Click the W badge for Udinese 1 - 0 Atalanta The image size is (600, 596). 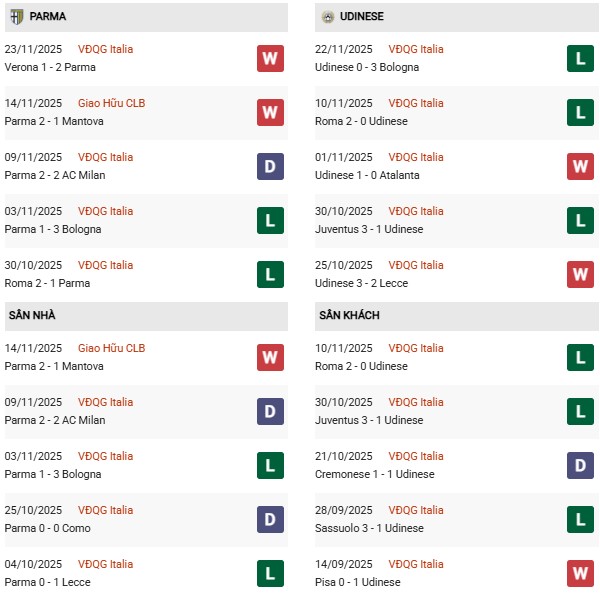click(580, 166)
